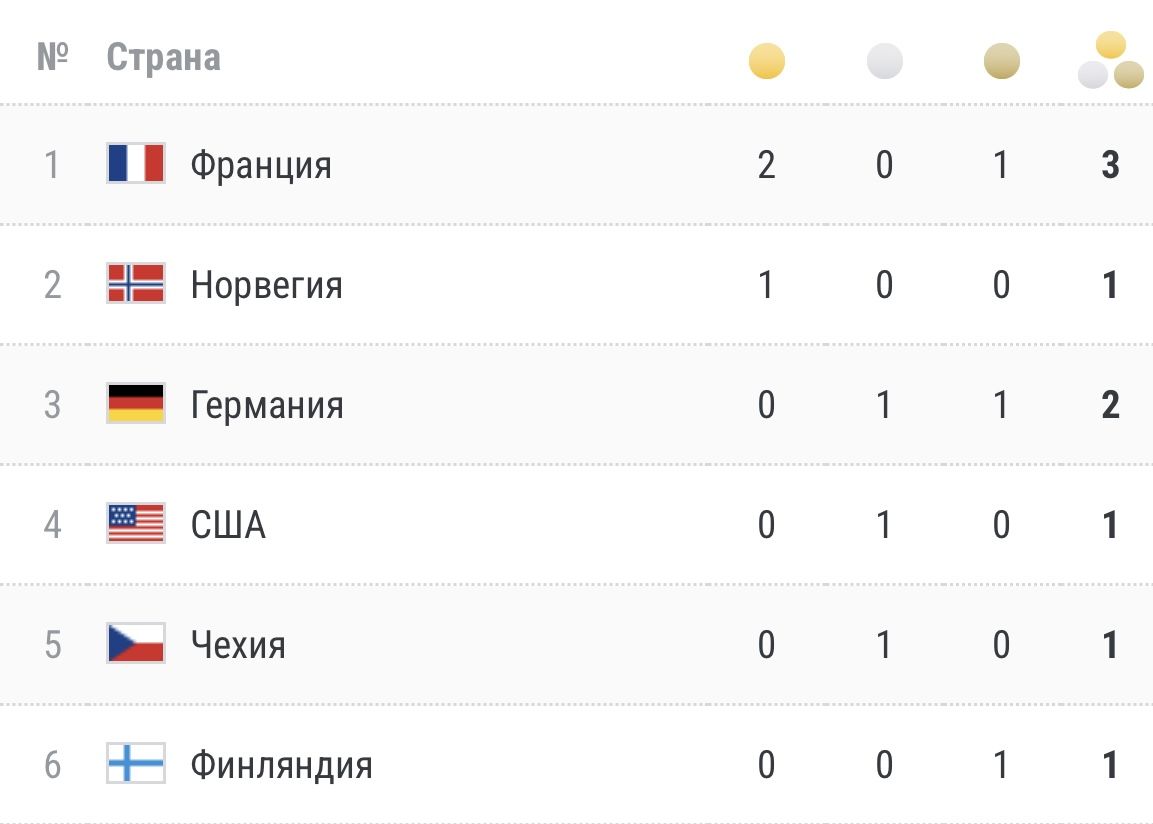Screen dimensions: 1153x824
Task: Click the bronze medal column icon
Action: (x=1002, y=60)
